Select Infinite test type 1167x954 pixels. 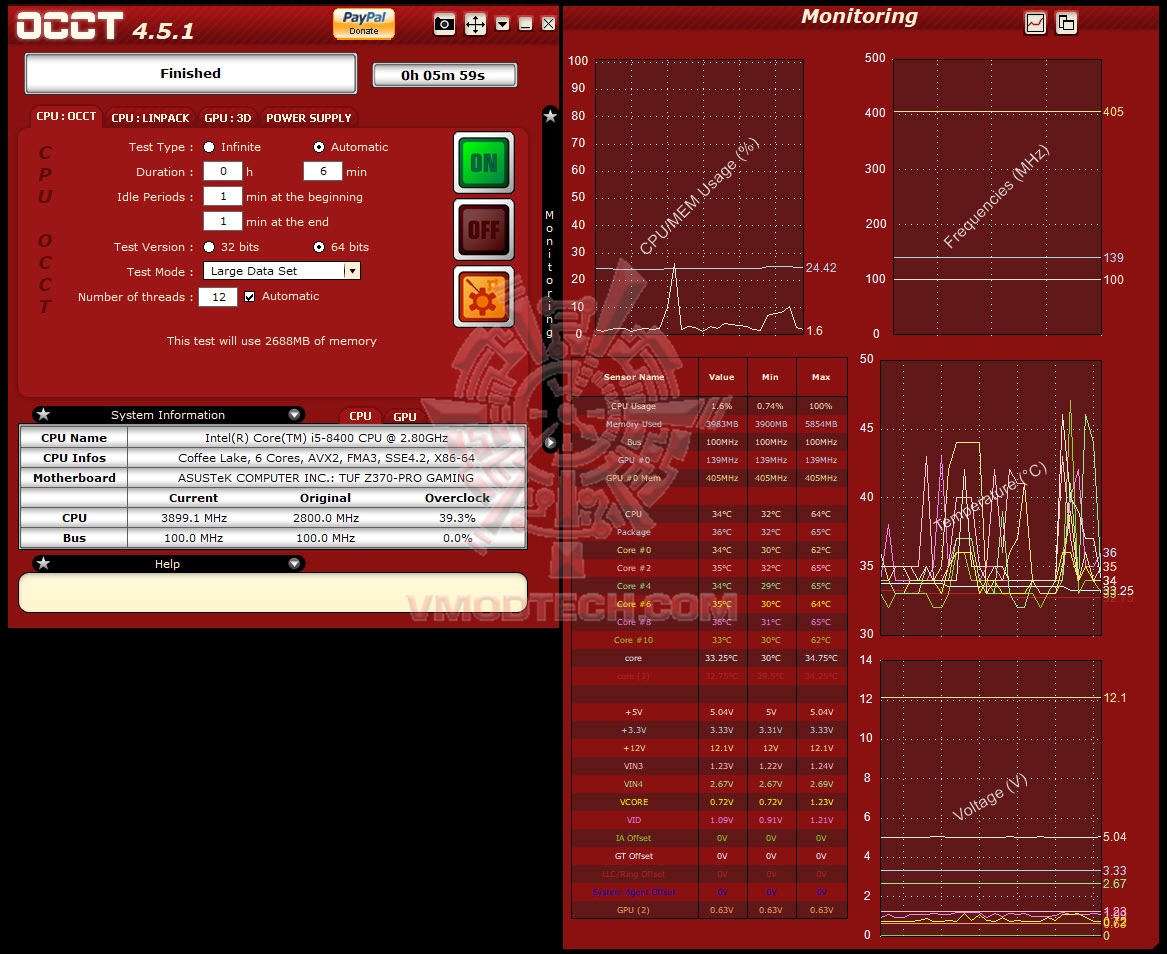209,147
